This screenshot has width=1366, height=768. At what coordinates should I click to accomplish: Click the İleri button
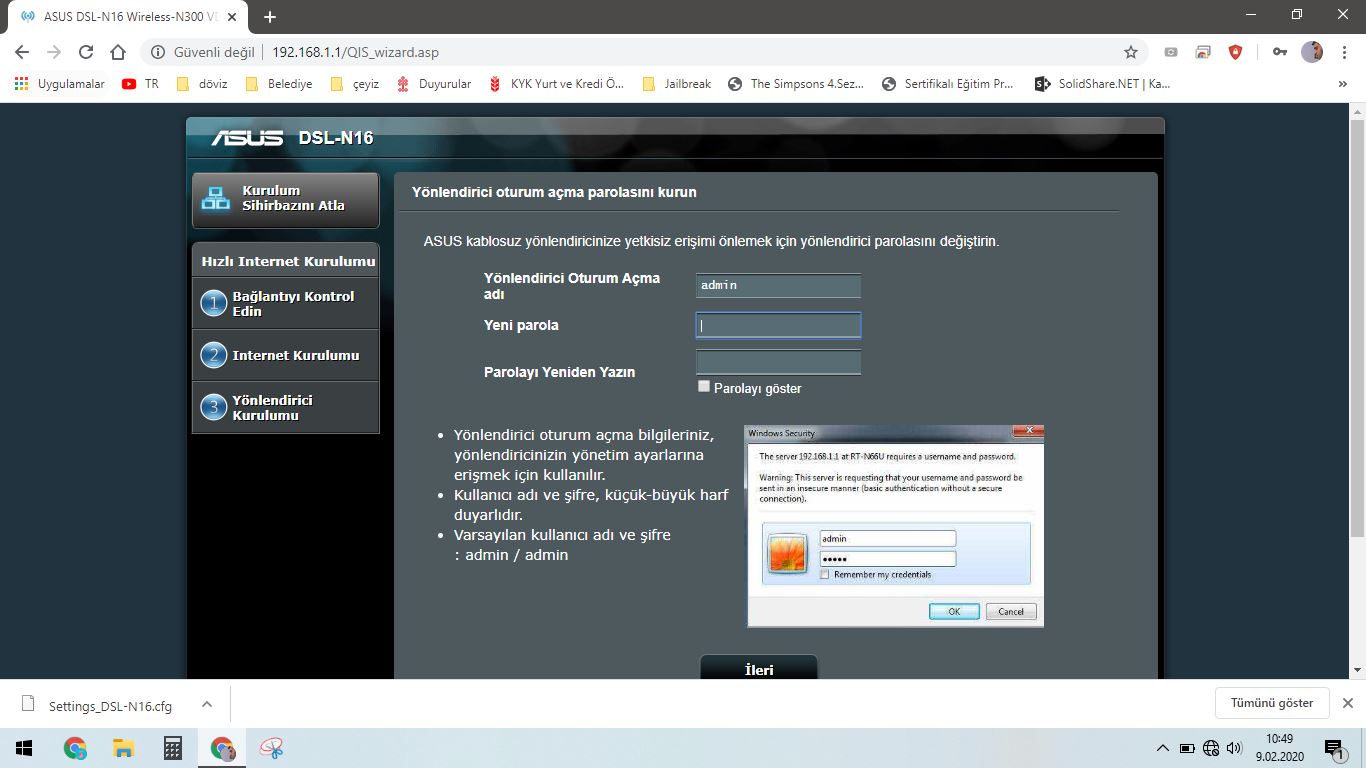759,668
